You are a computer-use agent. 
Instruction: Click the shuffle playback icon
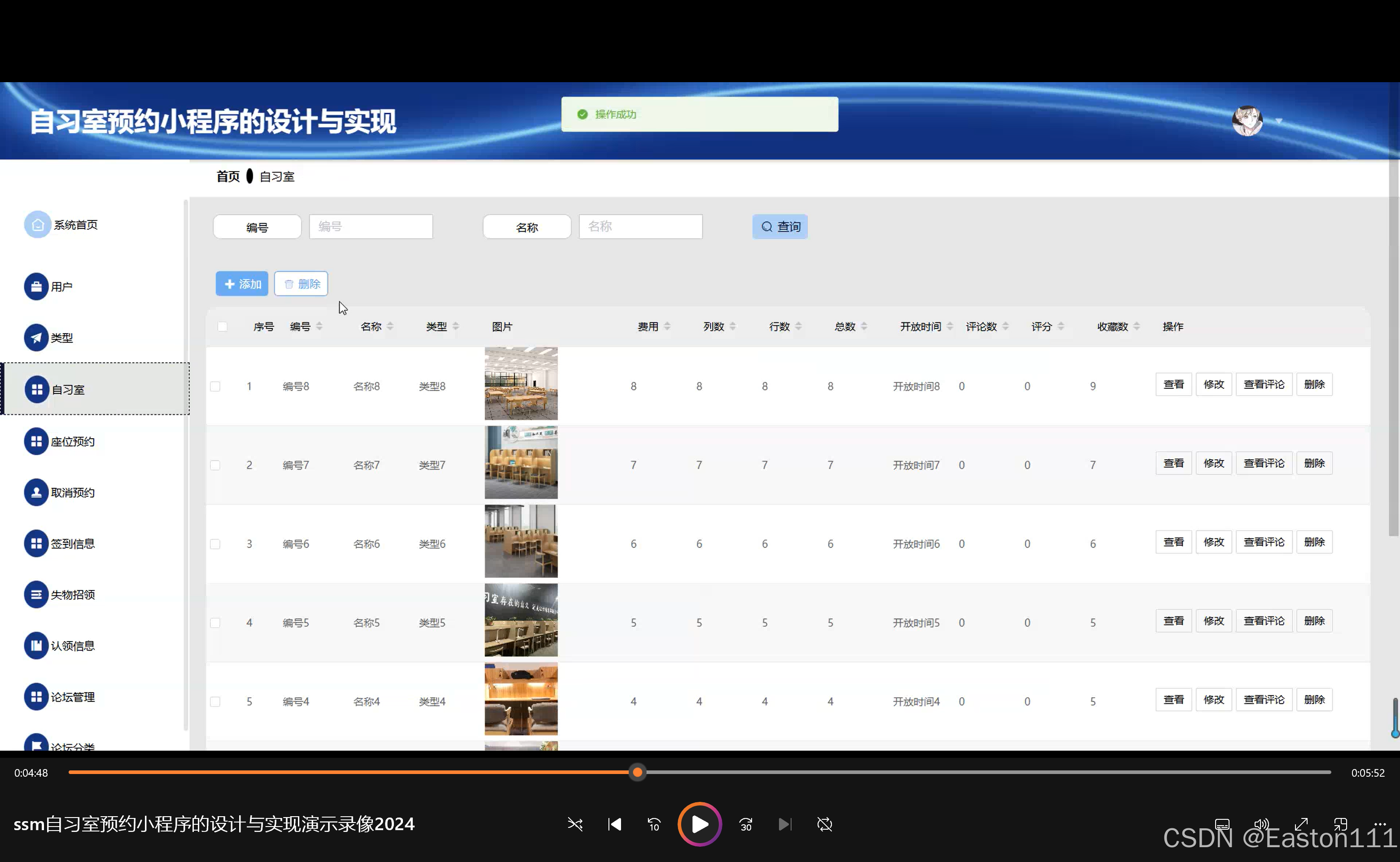(575, 824)
